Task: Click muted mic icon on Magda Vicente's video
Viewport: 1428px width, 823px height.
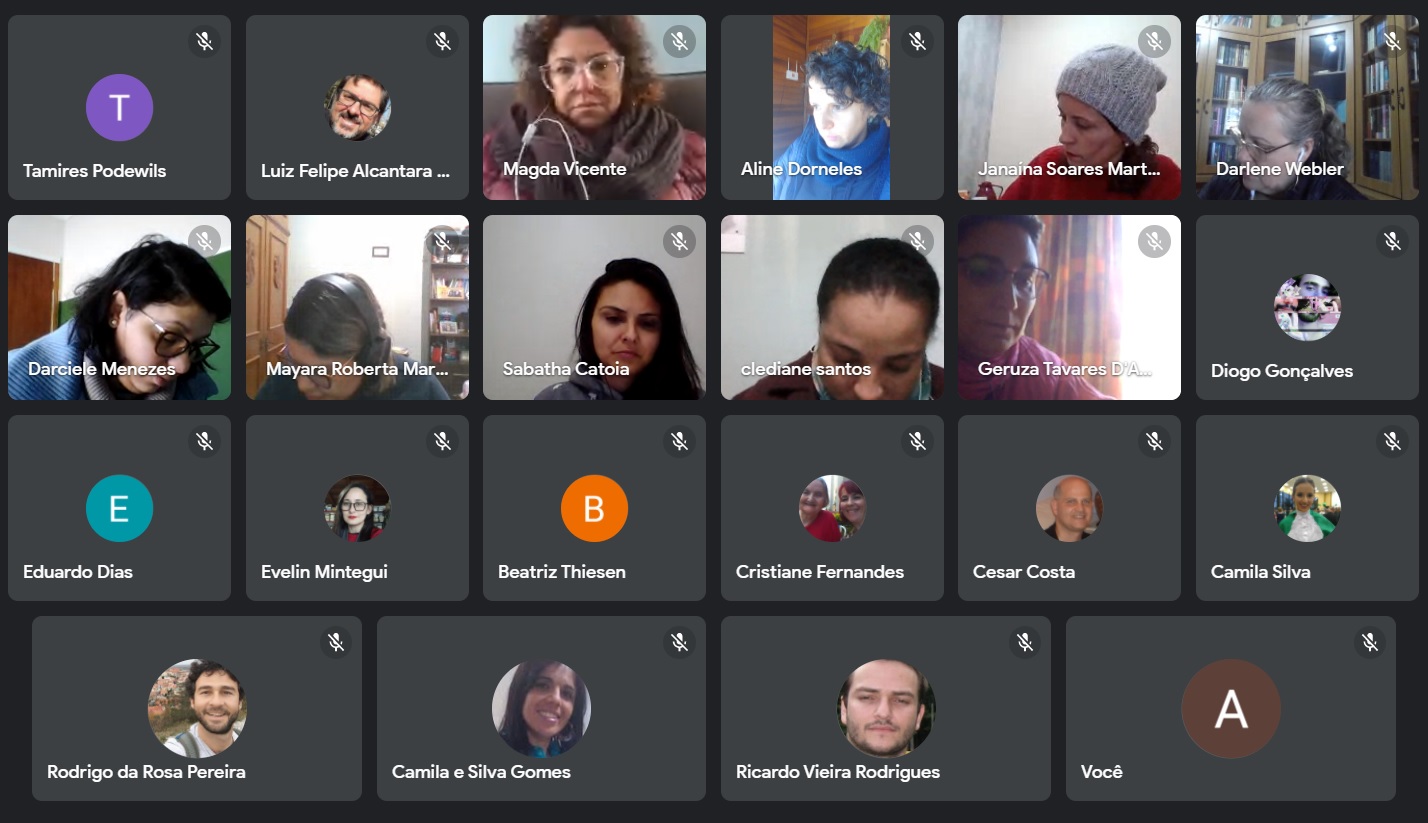Action: pos(679,41)
